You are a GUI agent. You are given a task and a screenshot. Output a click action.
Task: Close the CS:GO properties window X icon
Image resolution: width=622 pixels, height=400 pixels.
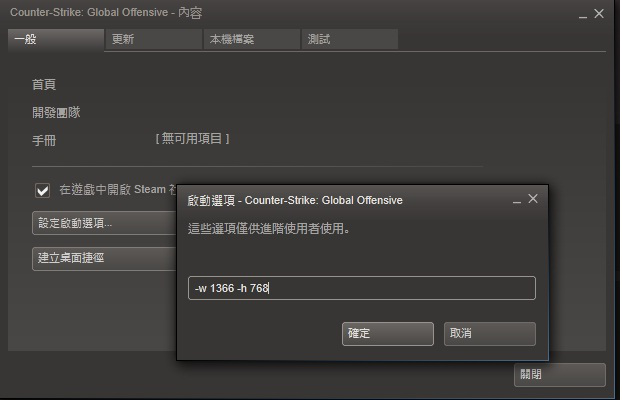(599, 13)
